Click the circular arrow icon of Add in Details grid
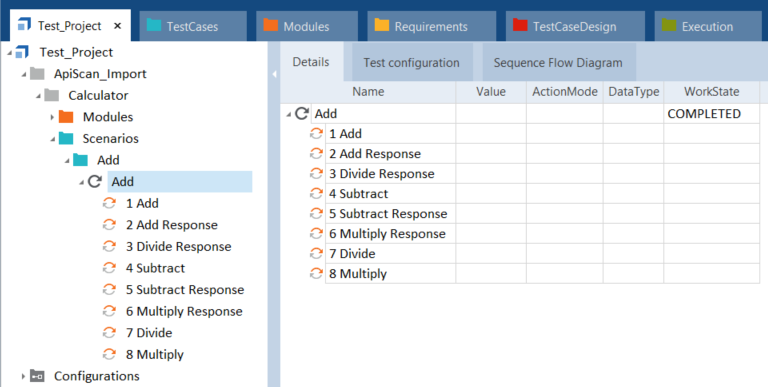 tap(302, 114)
